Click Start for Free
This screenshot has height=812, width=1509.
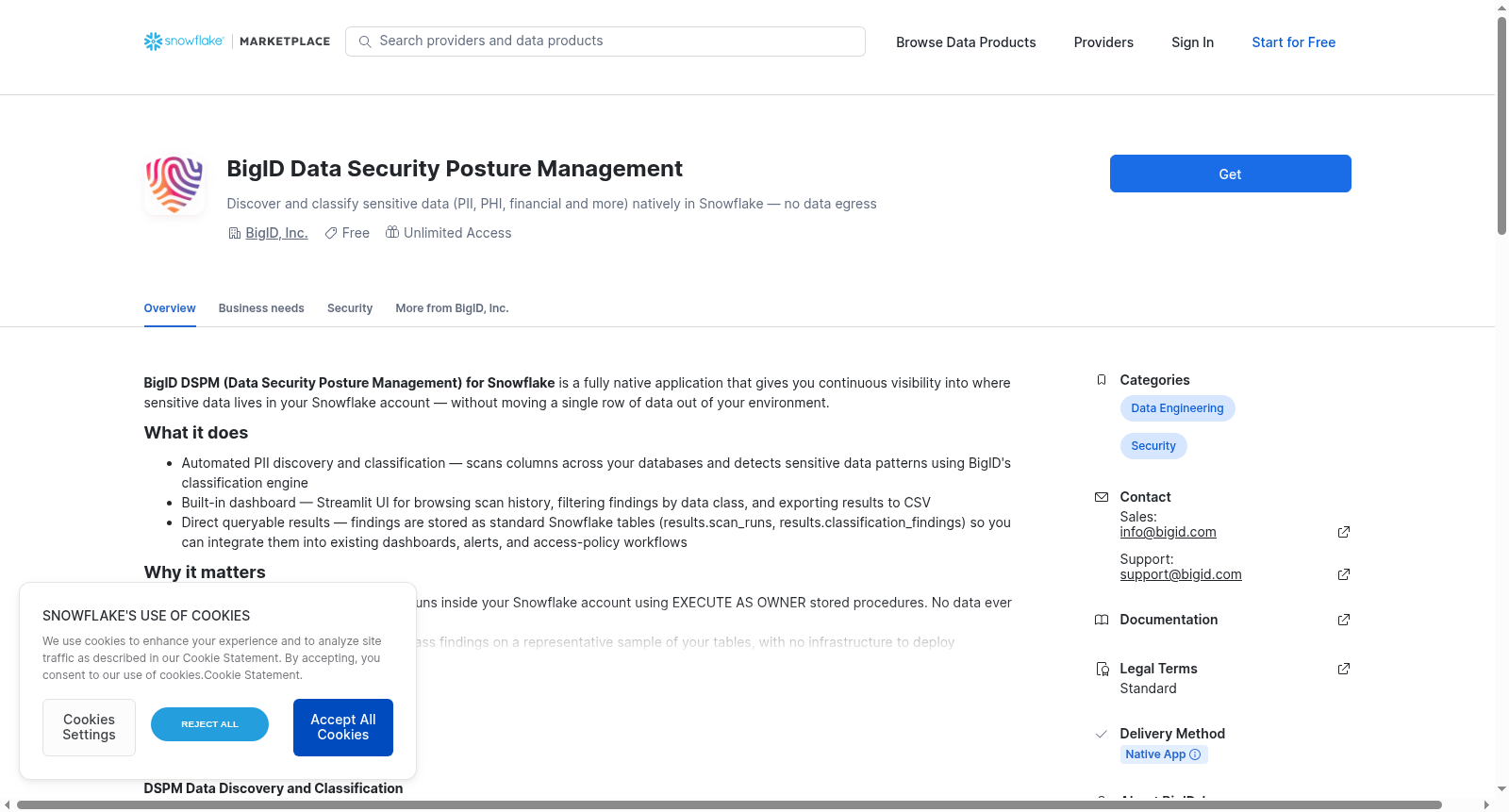click(1293, 42)
